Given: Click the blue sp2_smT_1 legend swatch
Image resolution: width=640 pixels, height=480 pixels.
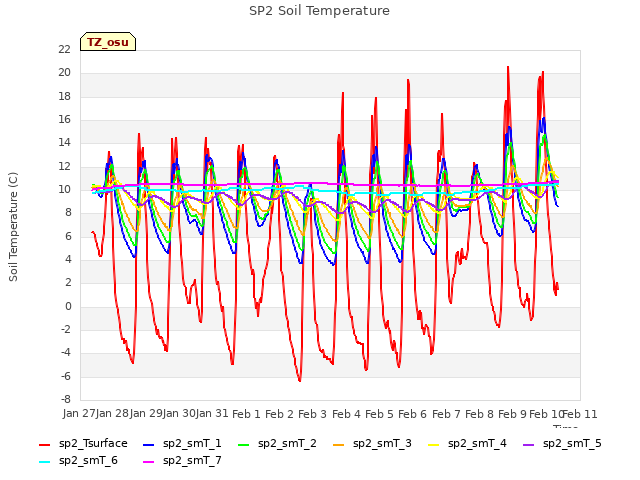Looking at the screenshot, I should pyautogui.click(x=149, y=444).
